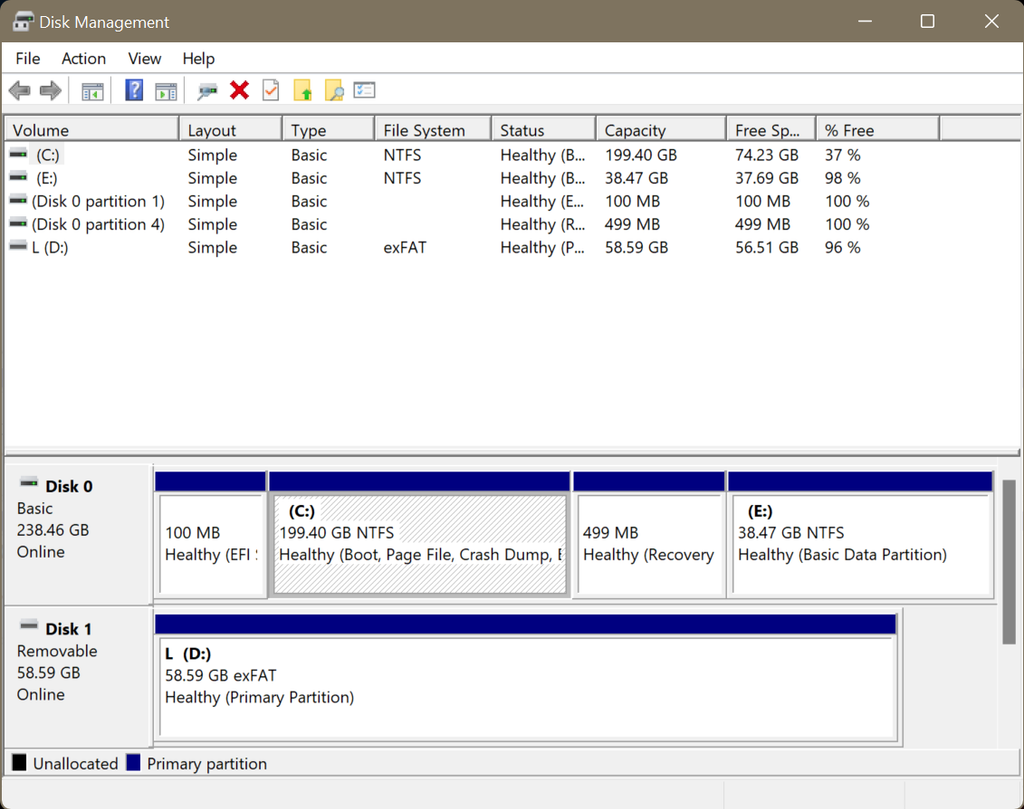The width and height of the screenshot is (1024, 809).
Task: Select the 499 MB Recovery partition block
Action: pos(649,534)
